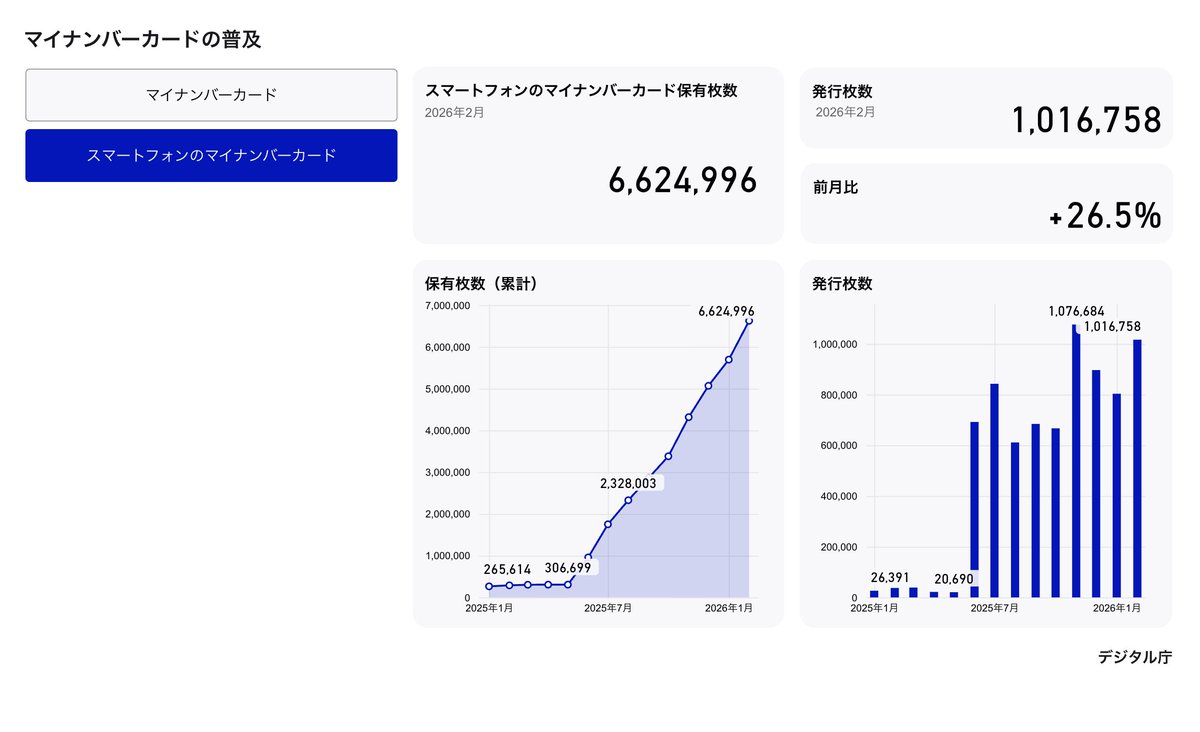Click the 発行枚数 bar chart title
This screenshot has height=732, width=1200.
pyautogui.click(x=841, y=283)
